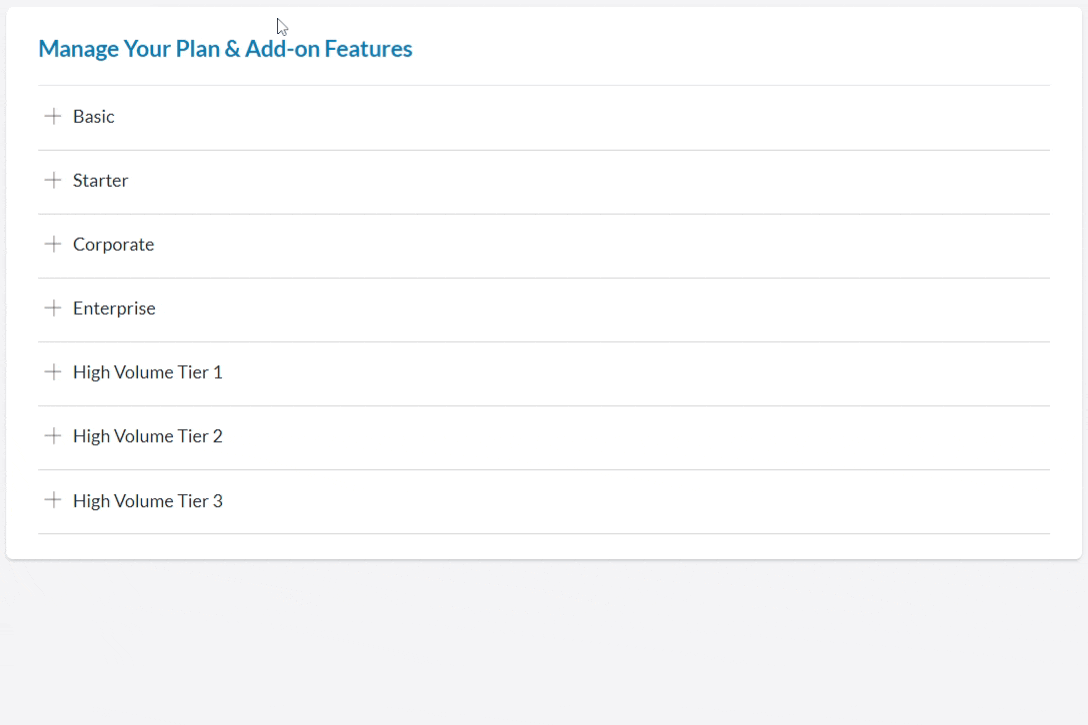Screen dimensions: 1088x725
Task: Click the plus icon beside Corporate
Action: pyautogui.click(x=53, y=244)
